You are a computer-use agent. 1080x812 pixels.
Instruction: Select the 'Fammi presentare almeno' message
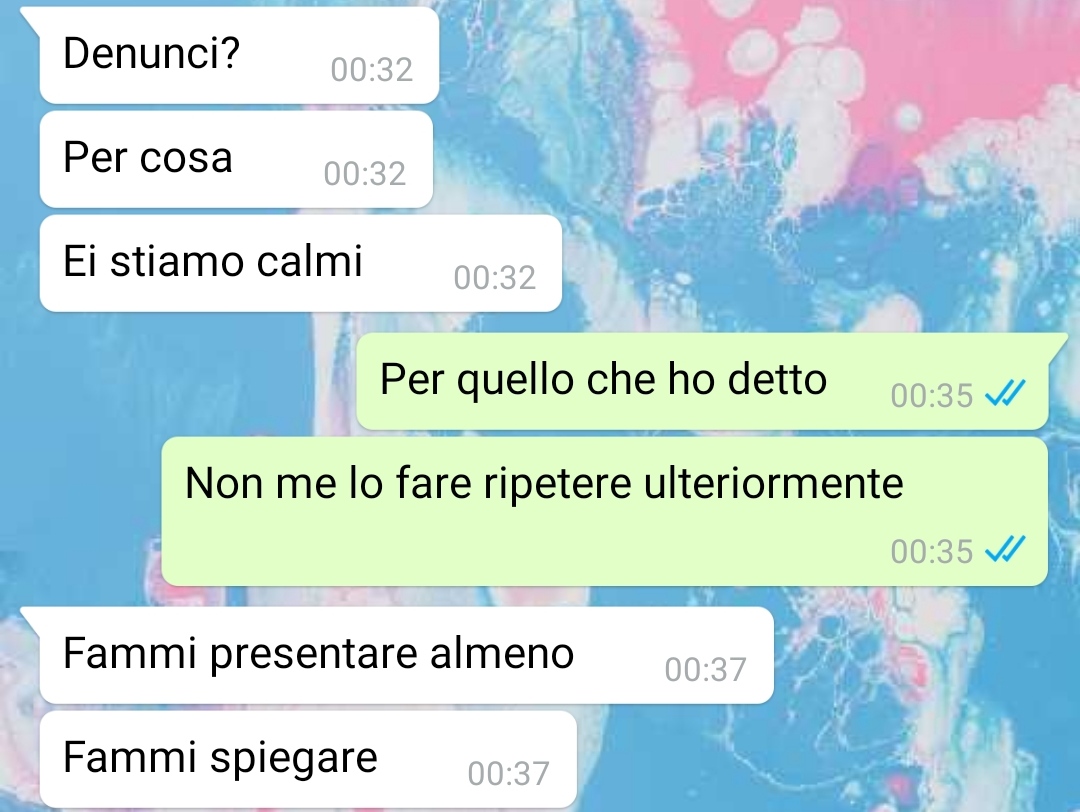click(406, 655)
